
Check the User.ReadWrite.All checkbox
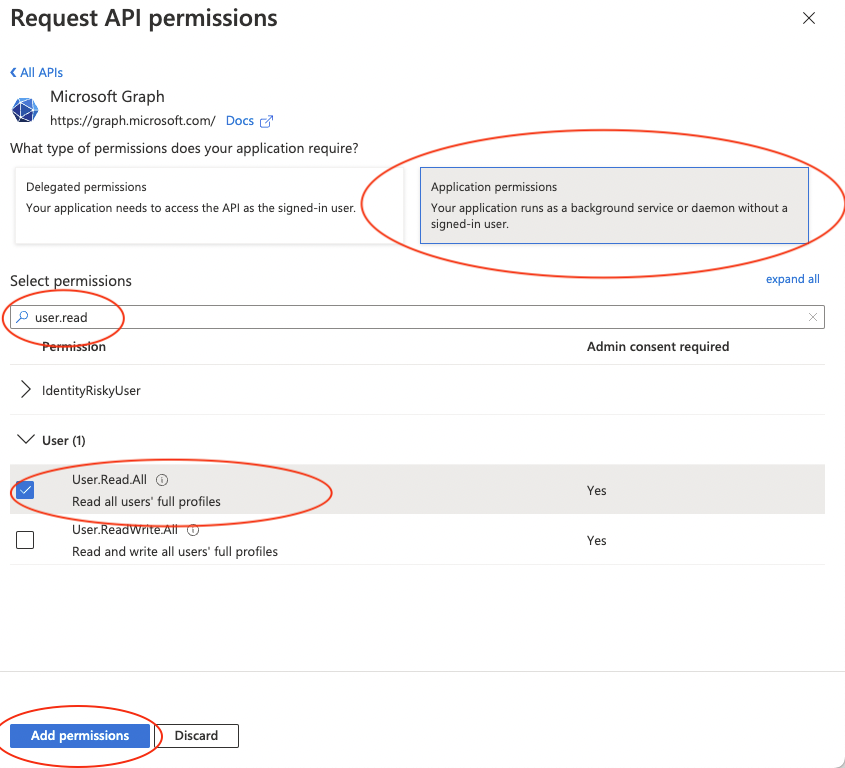(x=25, y=539)
